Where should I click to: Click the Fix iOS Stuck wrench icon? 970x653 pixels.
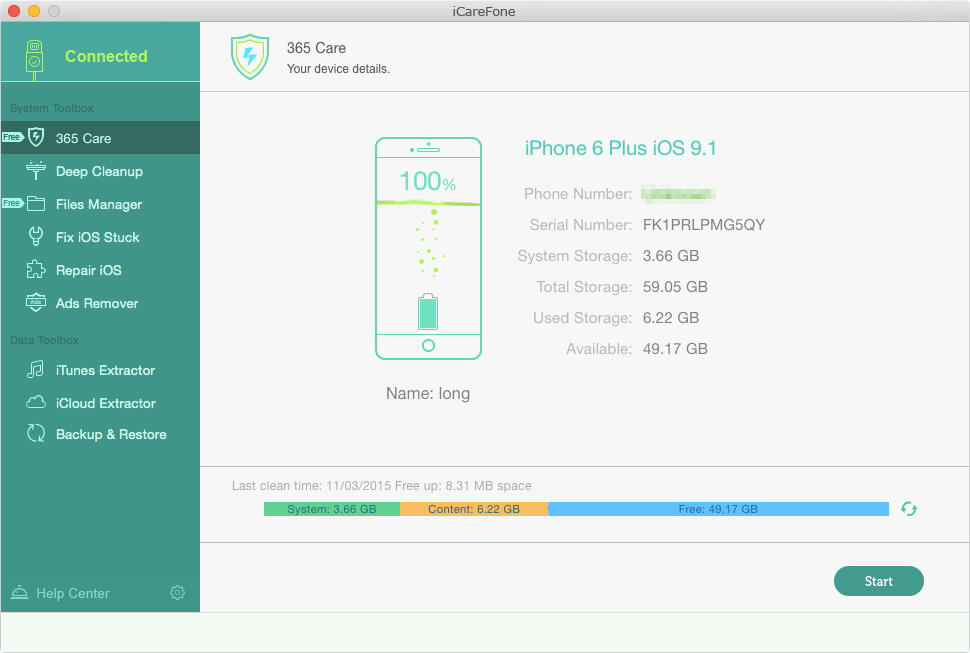tap(36, 236)
